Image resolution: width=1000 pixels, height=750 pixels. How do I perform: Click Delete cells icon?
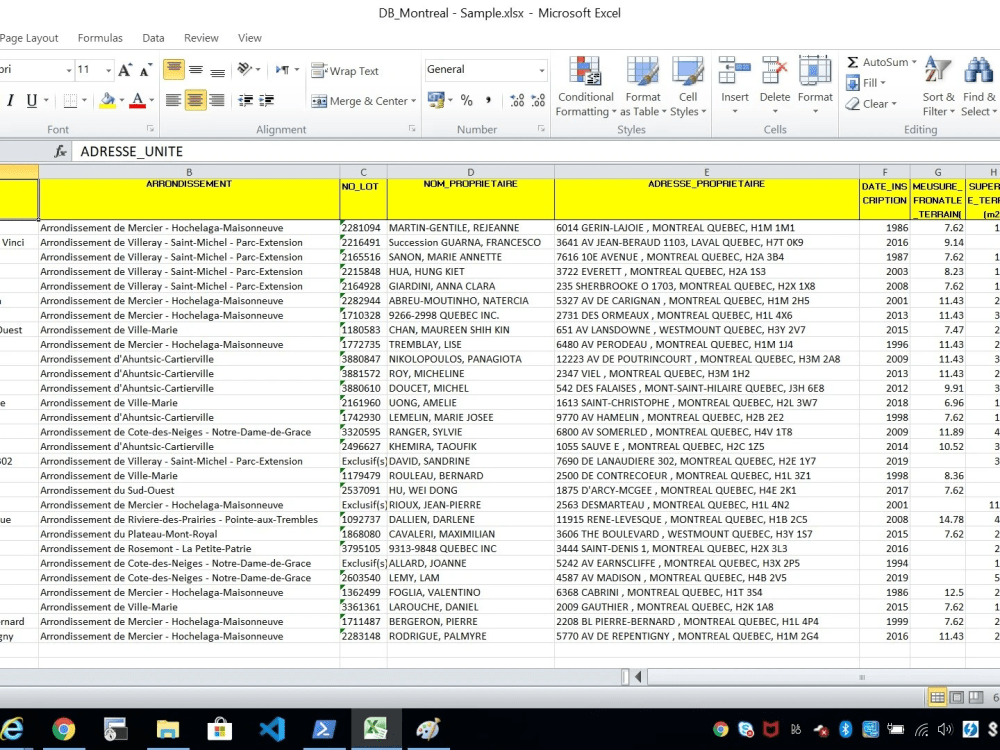(775, 70)
